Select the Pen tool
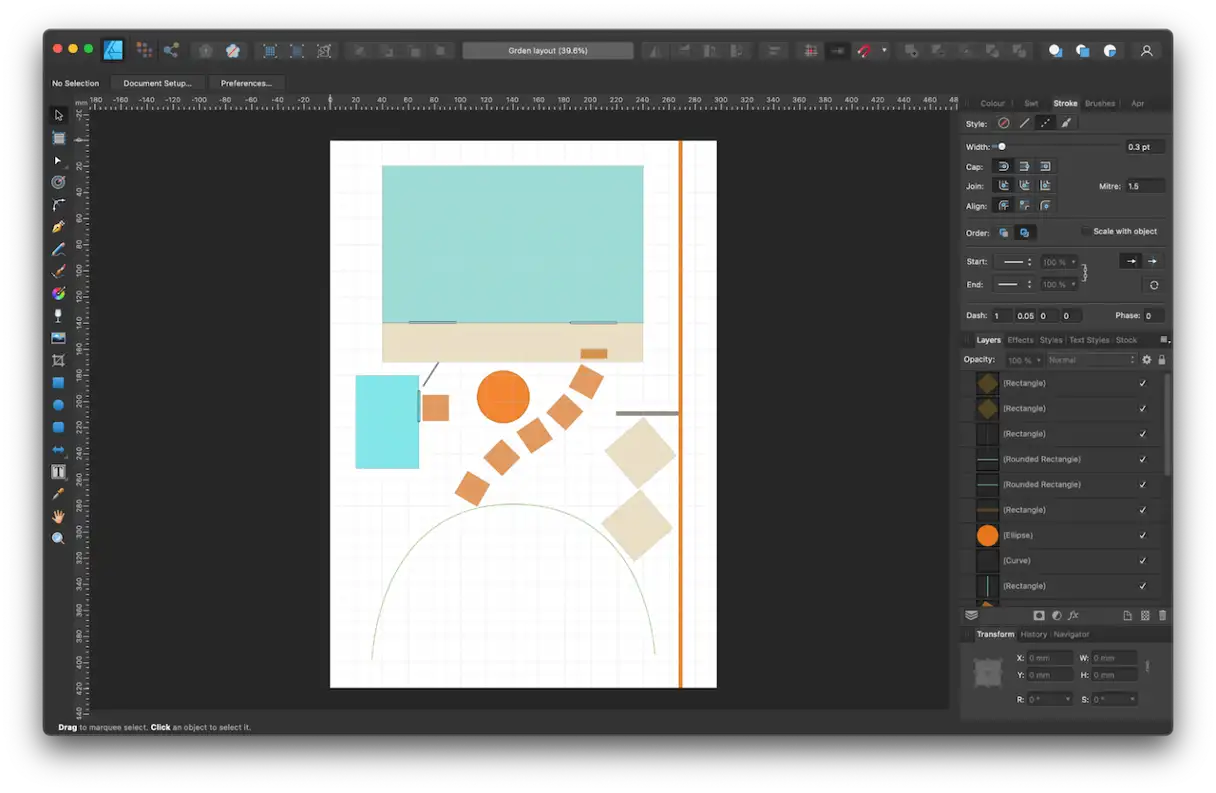This screenshot has height=793, width=1216. pos(59,227)
